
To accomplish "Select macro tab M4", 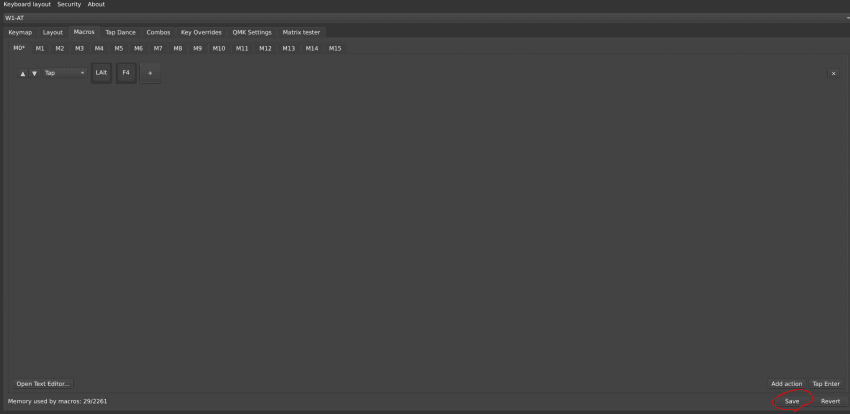I will point(99,49).
